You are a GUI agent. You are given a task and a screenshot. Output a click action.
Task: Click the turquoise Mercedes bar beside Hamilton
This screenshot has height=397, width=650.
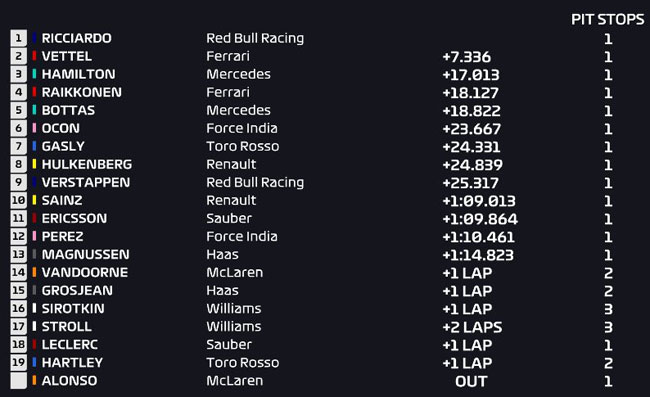point(34,74)
